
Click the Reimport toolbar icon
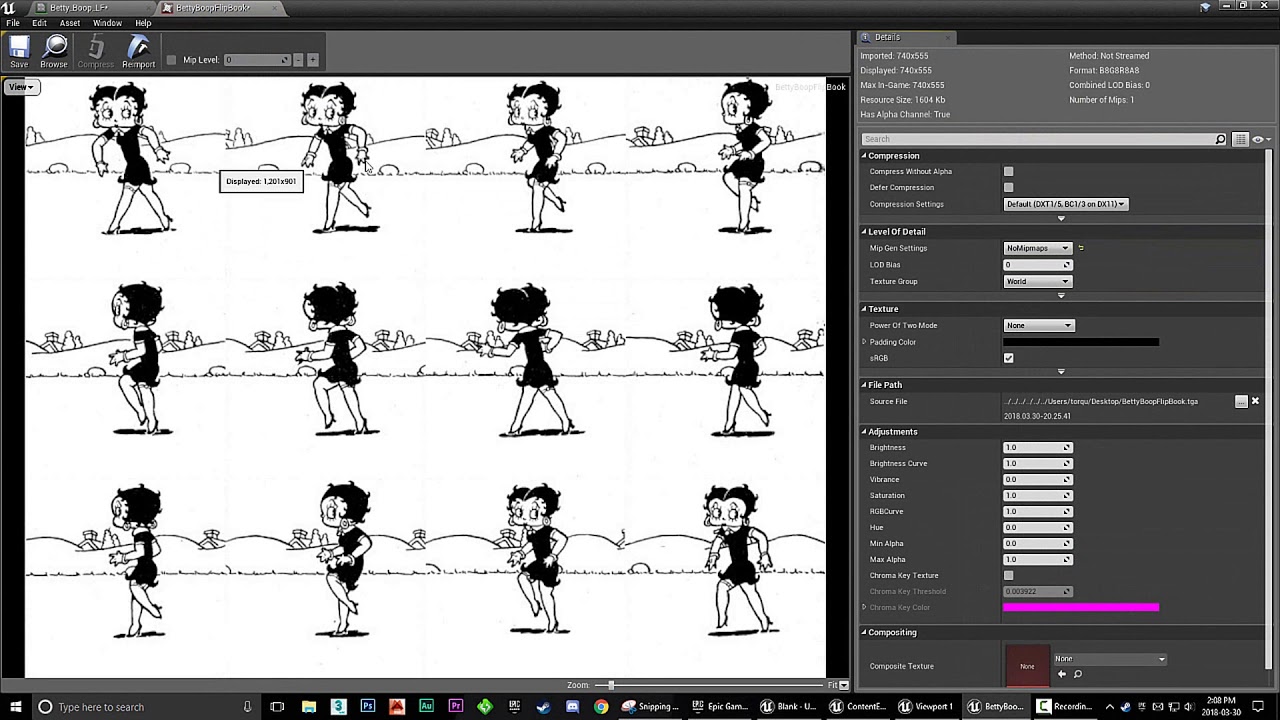(x=139, y=51)
